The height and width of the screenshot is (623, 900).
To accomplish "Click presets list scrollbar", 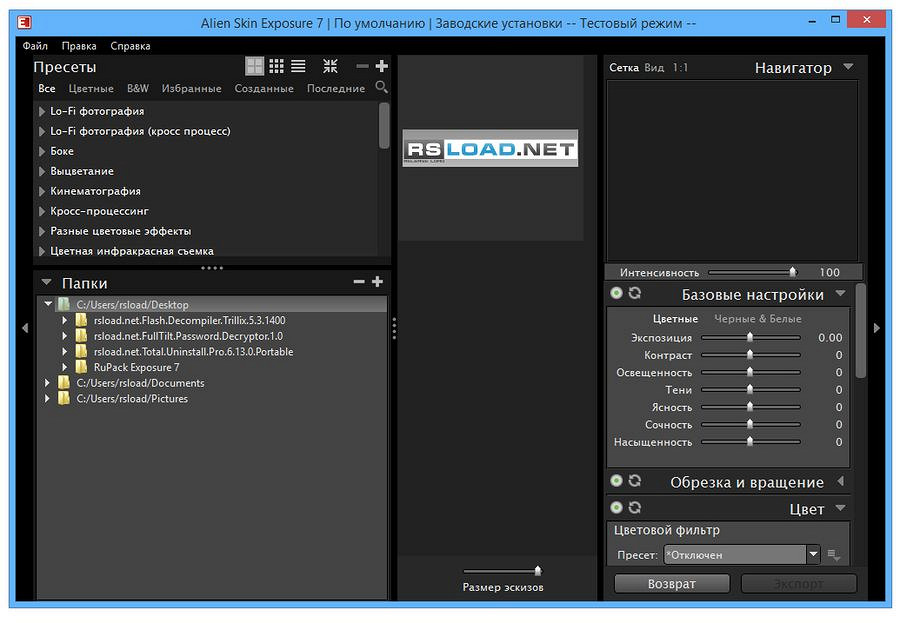I will [x=384, y=126].
